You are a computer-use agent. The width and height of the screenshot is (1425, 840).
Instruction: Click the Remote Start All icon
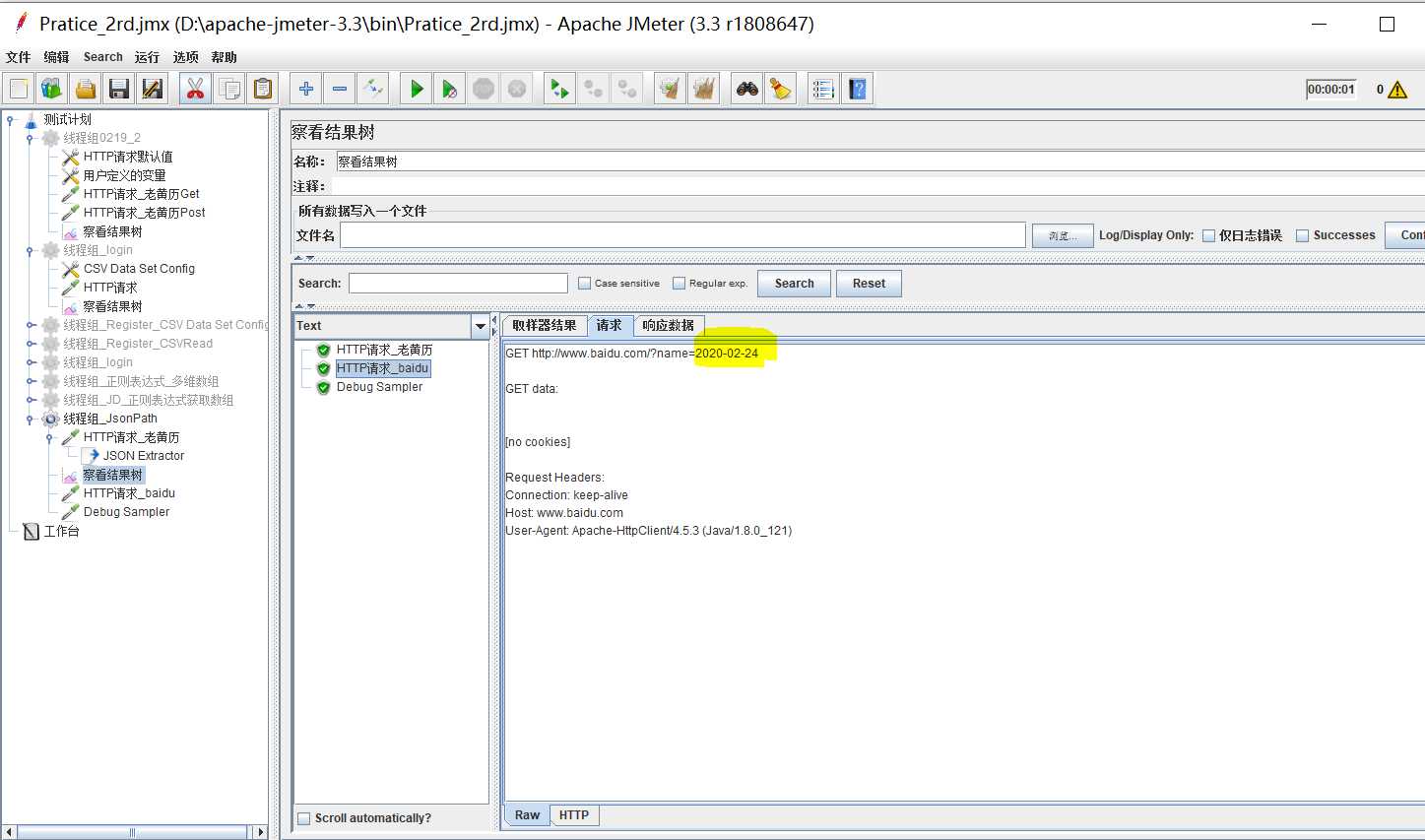pos(559,89)
